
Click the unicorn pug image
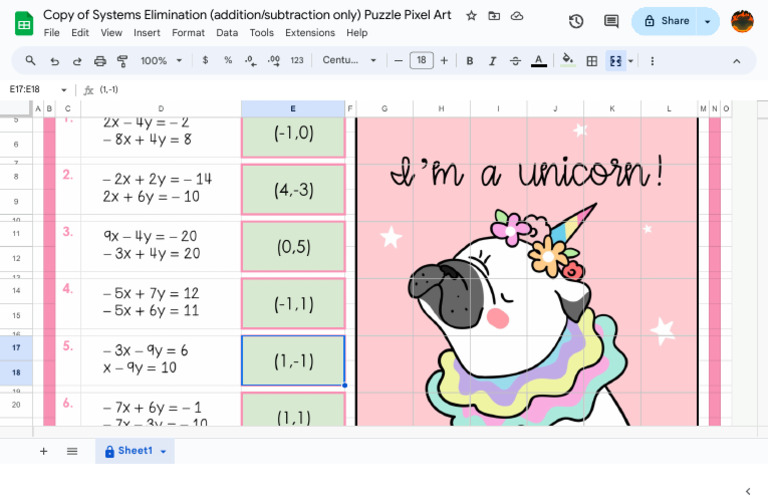527,271
